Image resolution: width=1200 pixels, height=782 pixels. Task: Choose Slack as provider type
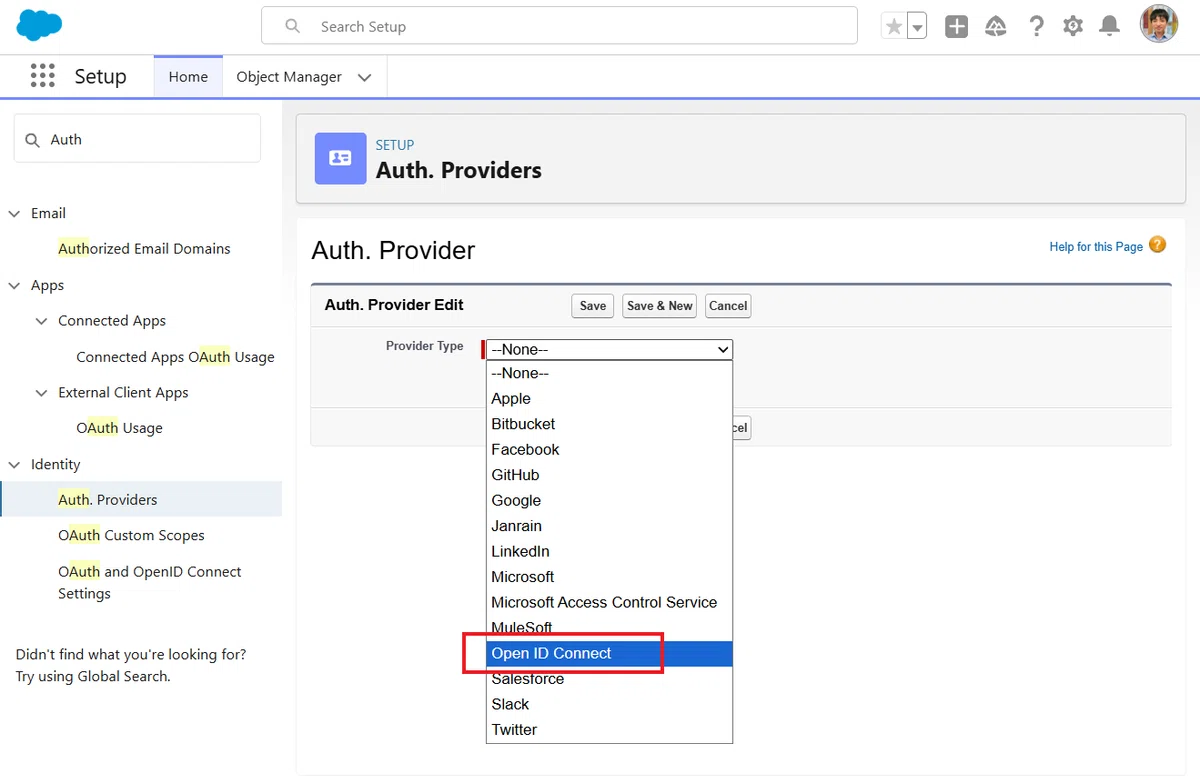pyautogui.click(x=610, y=704)
